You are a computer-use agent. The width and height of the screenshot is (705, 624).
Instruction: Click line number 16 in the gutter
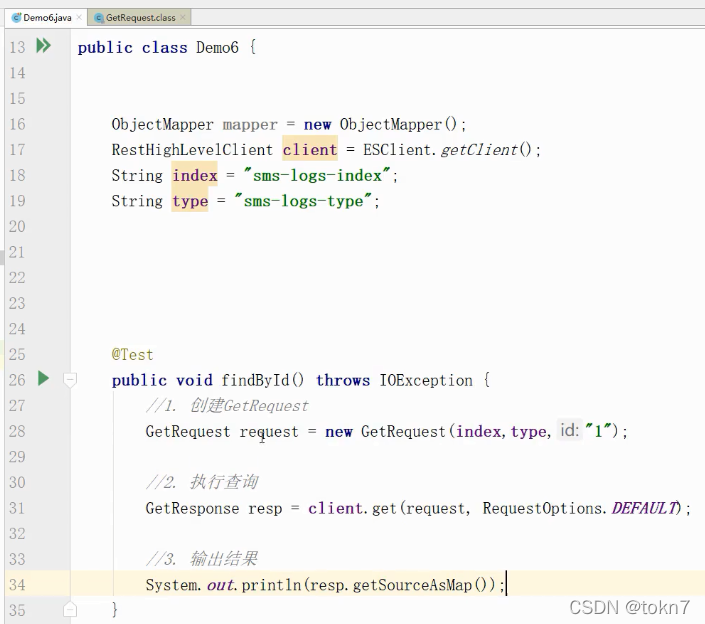(17, 124)
